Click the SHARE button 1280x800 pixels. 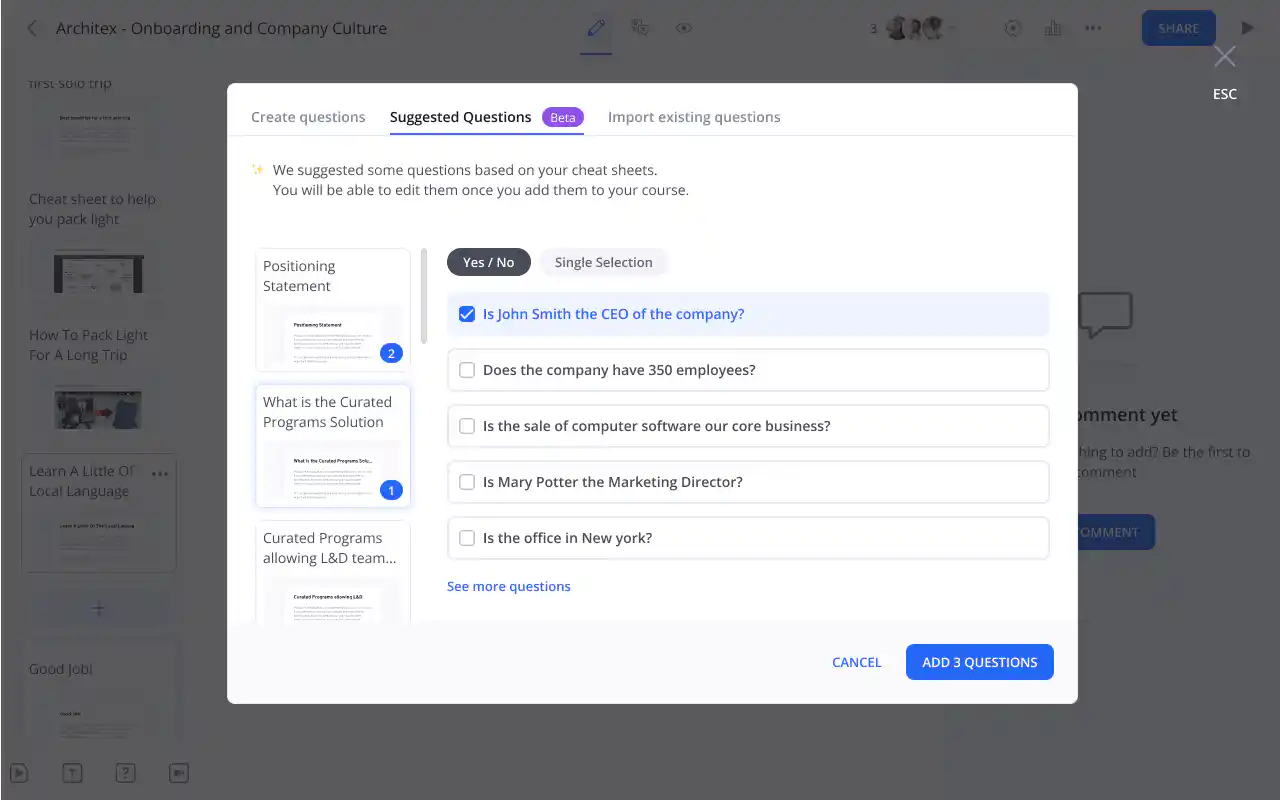tap(1177, 27)
